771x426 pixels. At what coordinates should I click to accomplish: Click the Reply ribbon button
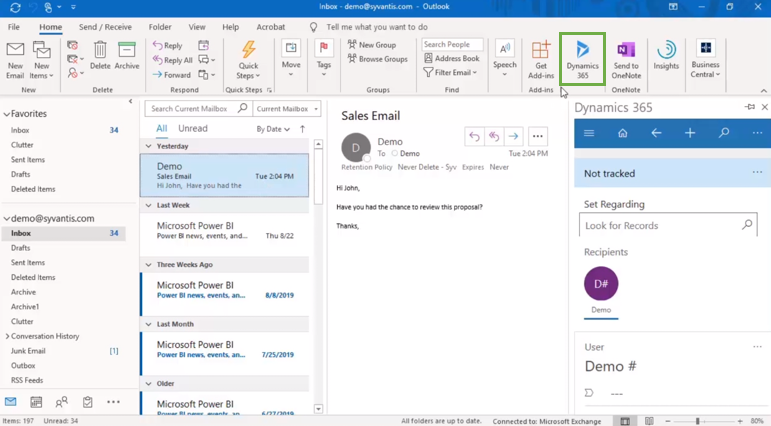tap(168, 45)
